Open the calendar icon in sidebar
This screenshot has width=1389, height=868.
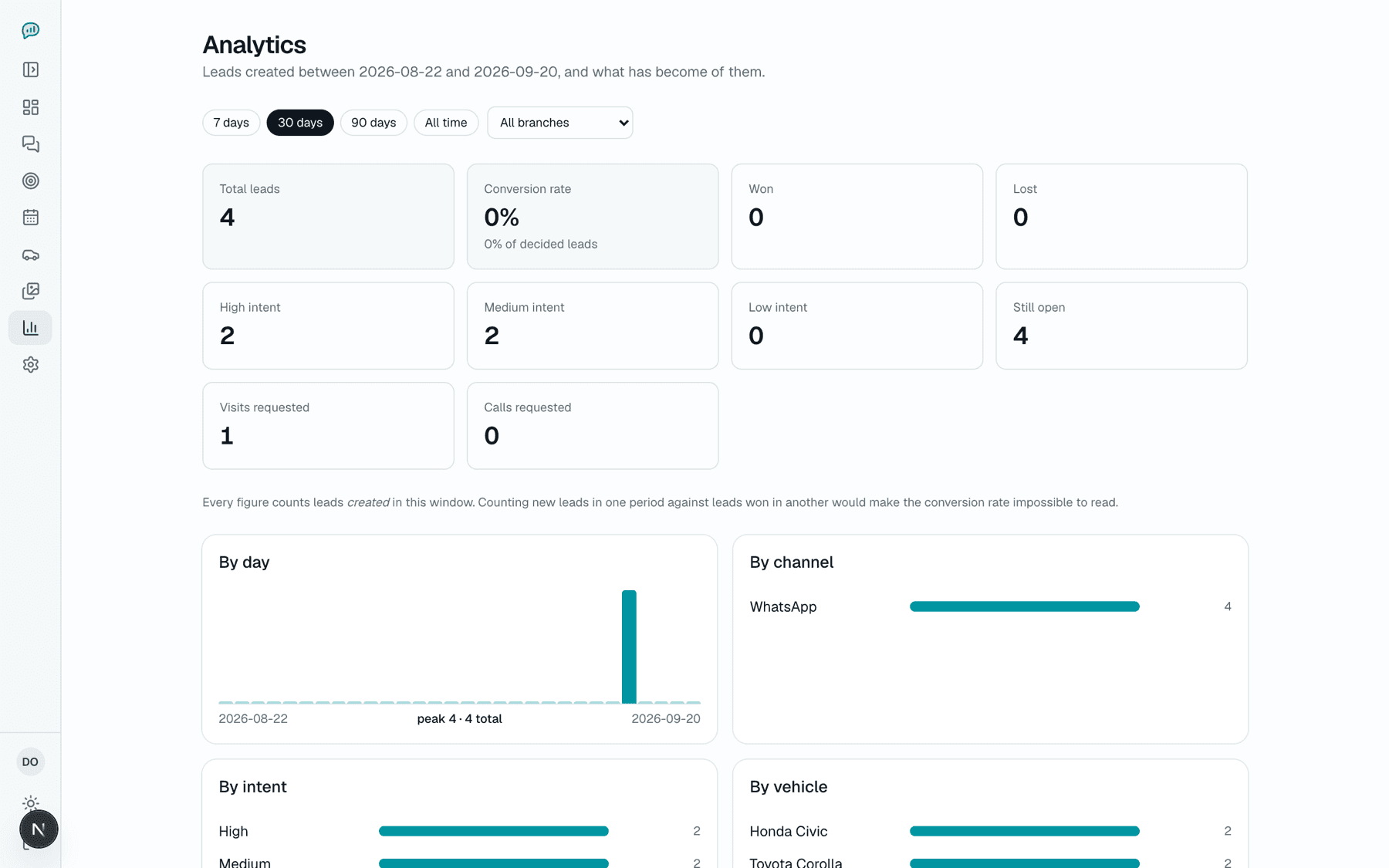click(x=30, y=218)
